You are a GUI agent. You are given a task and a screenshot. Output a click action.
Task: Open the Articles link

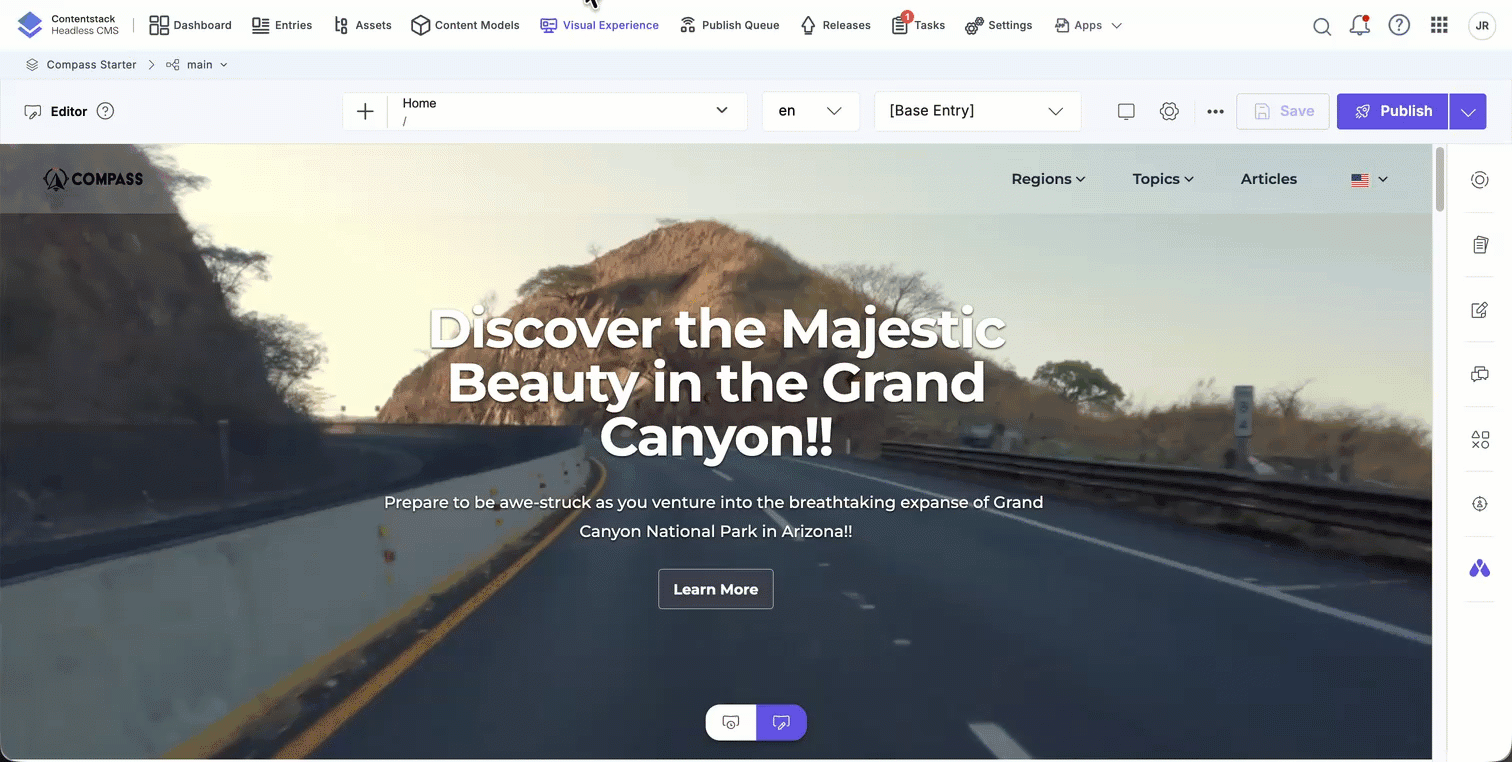[x=1269, y=179]
